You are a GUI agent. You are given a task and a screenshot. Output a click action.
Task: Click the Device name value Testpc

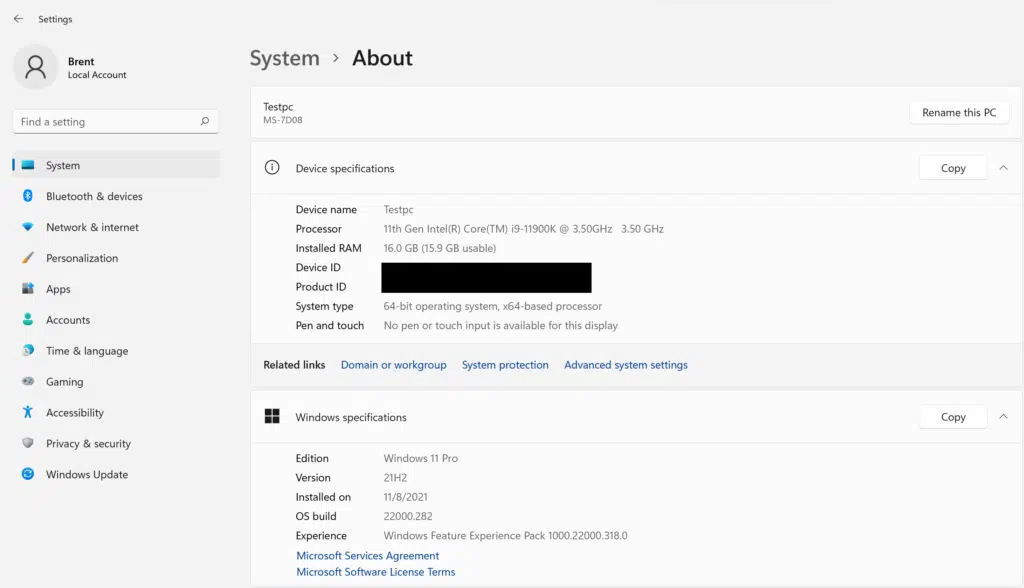(398, 210)
